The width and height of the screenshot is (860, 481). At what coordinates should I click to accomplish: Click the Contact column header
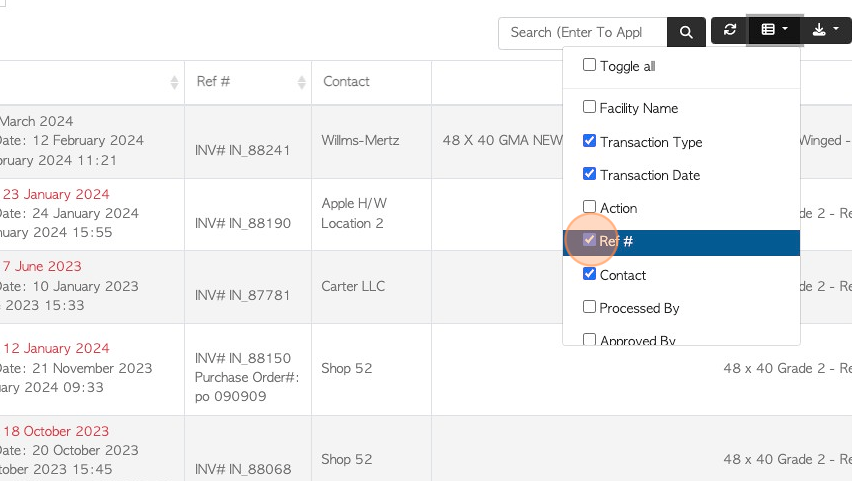[x=346, y=82]
